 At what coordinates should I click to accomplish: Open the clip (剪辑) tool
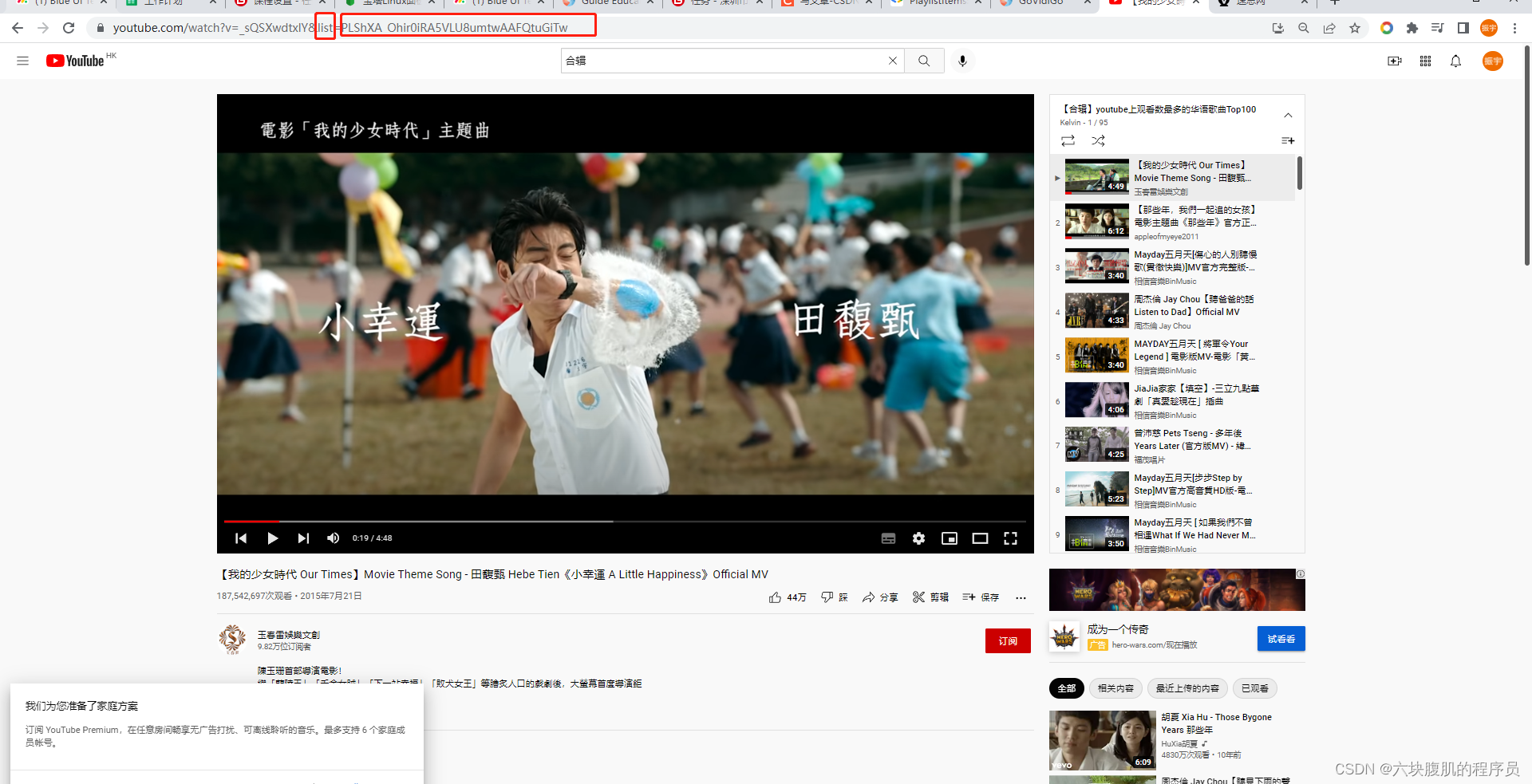tap(930, 597)
